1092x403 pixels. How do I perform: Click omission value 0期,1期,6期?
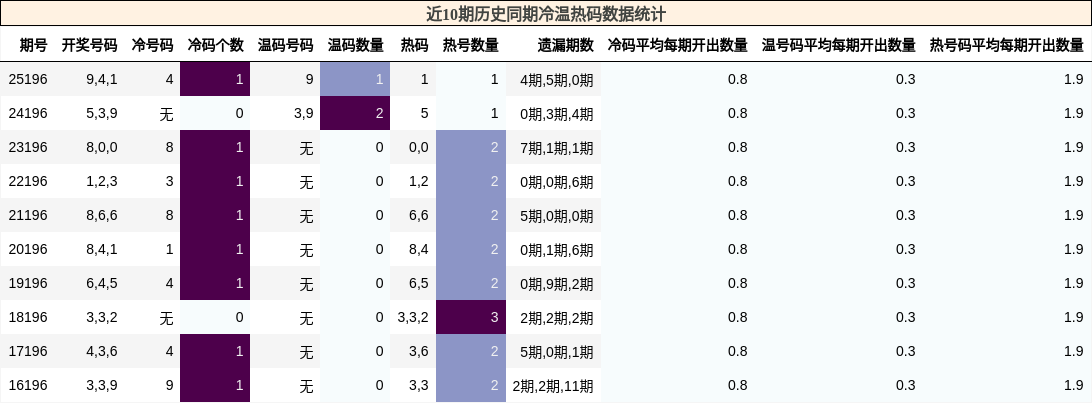(557, 249)
